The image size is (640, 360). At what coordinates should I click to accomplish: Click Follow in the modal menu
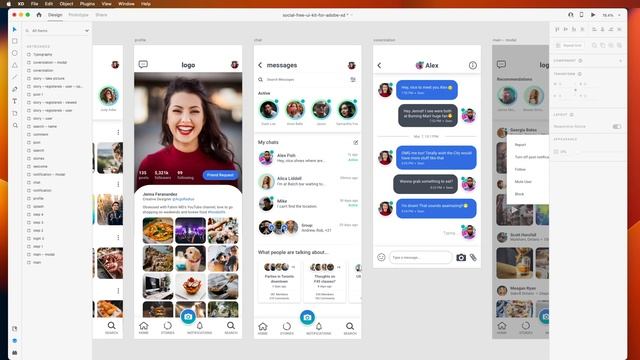pos(520,169)
